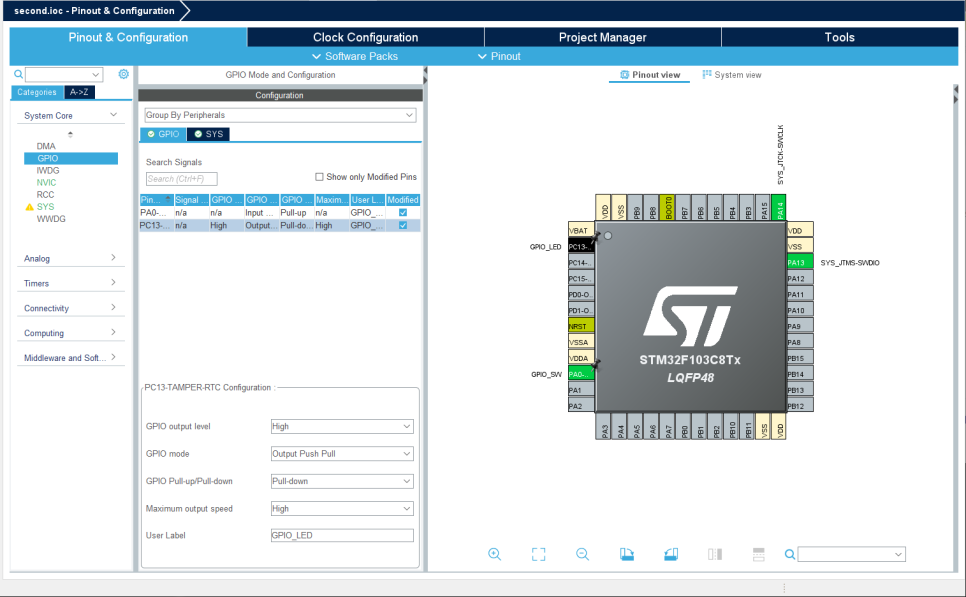Toggle Modified checkbox for PA0 row
966x597 pixels.
pos(403,213)
